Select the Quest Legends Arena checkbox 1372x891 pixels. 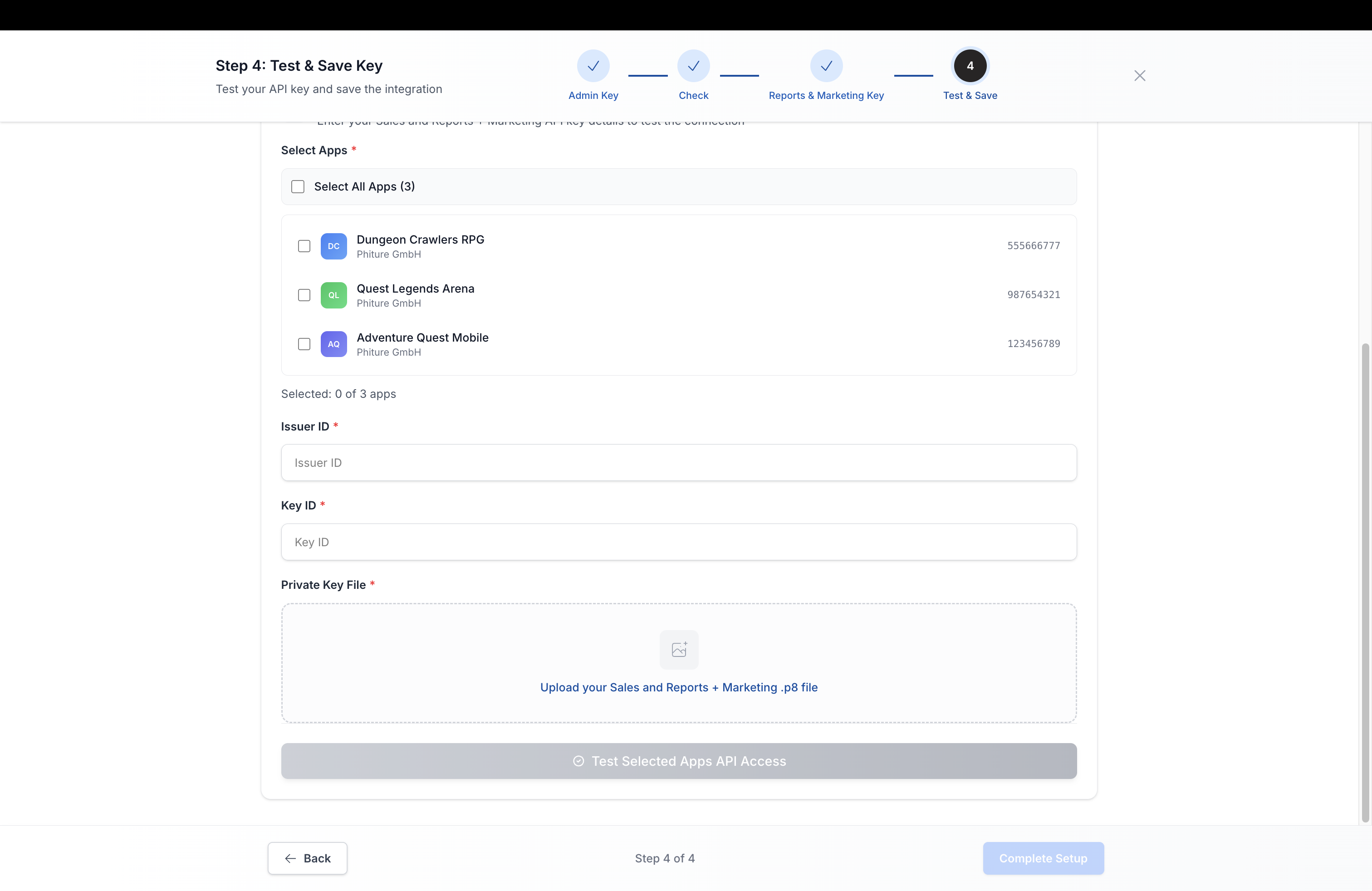coord(304,295)
